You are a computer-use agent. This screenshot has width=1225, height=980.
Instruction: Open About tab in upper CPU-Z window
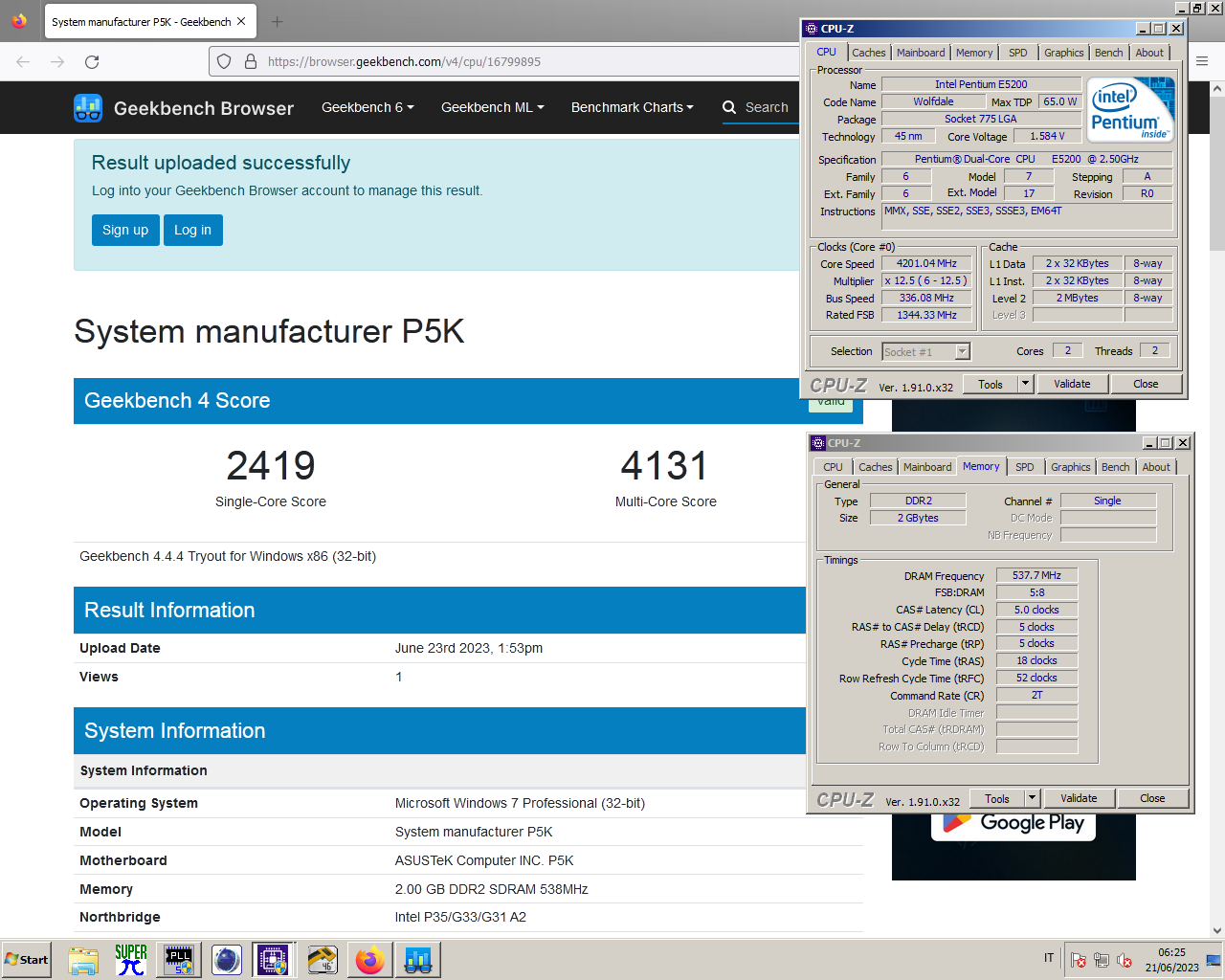1149,53
